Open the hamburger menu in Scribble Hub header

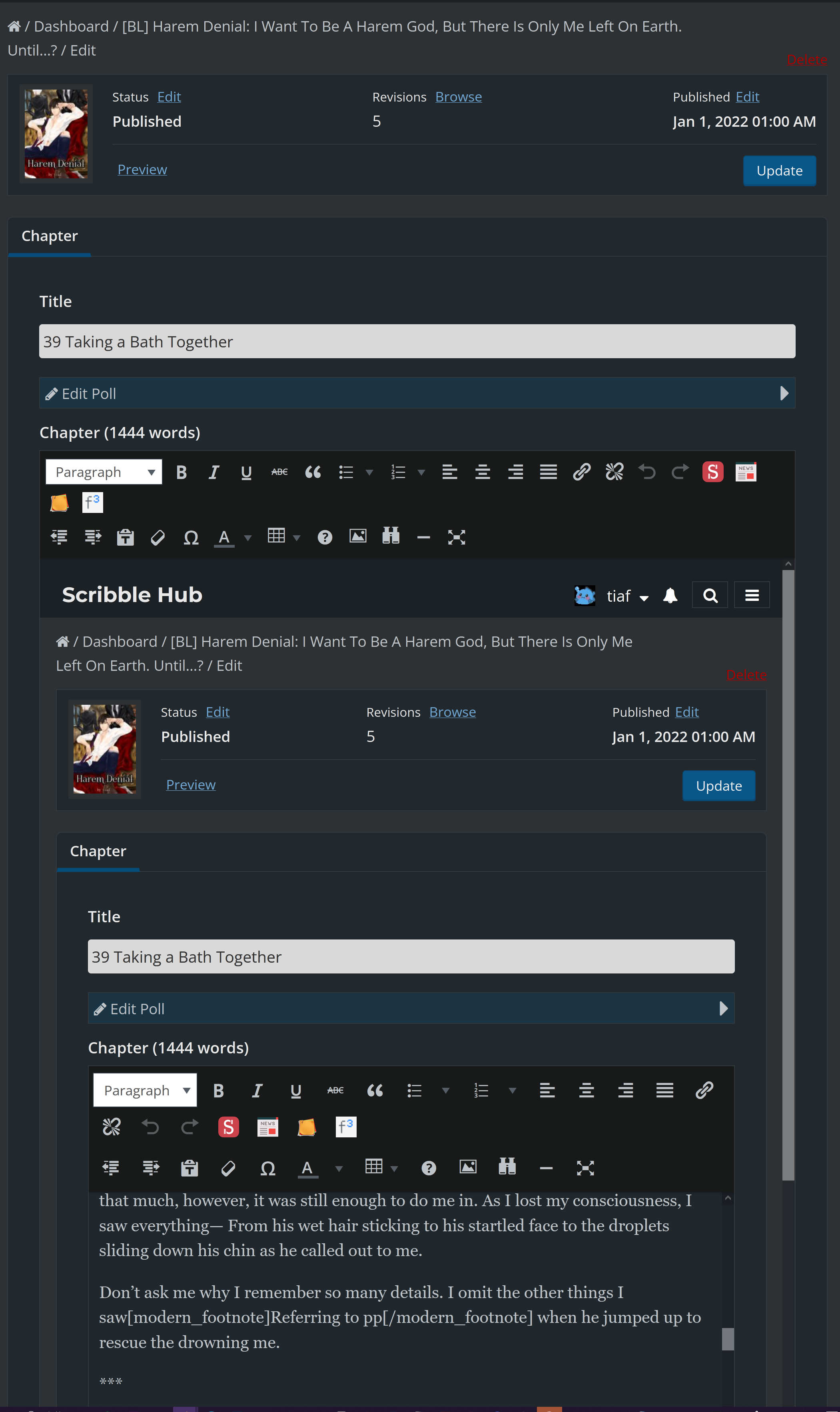click(752, 595)
